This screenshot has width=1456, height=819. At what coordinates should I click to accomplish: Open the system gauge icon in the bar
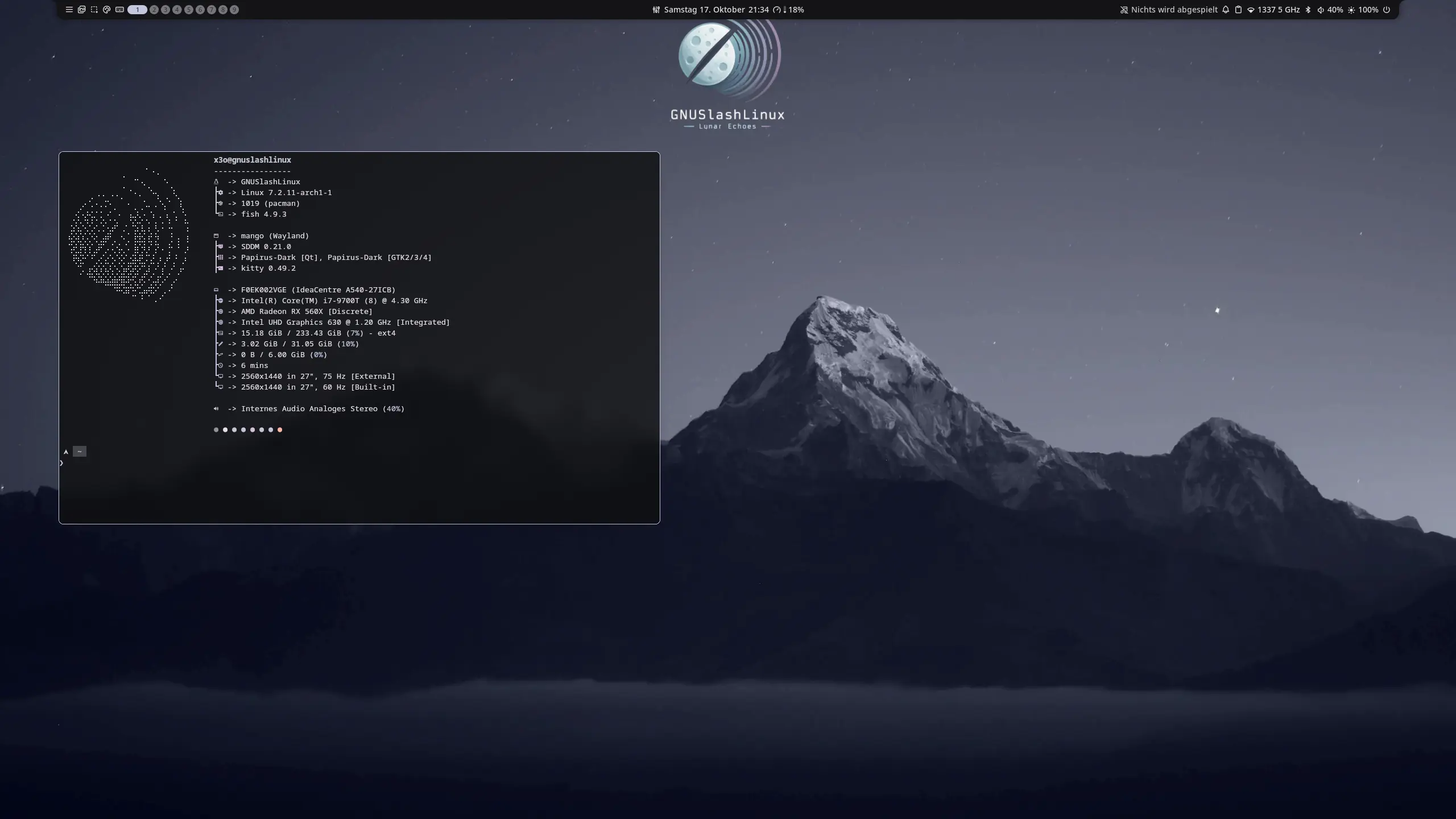click(777, 10)
